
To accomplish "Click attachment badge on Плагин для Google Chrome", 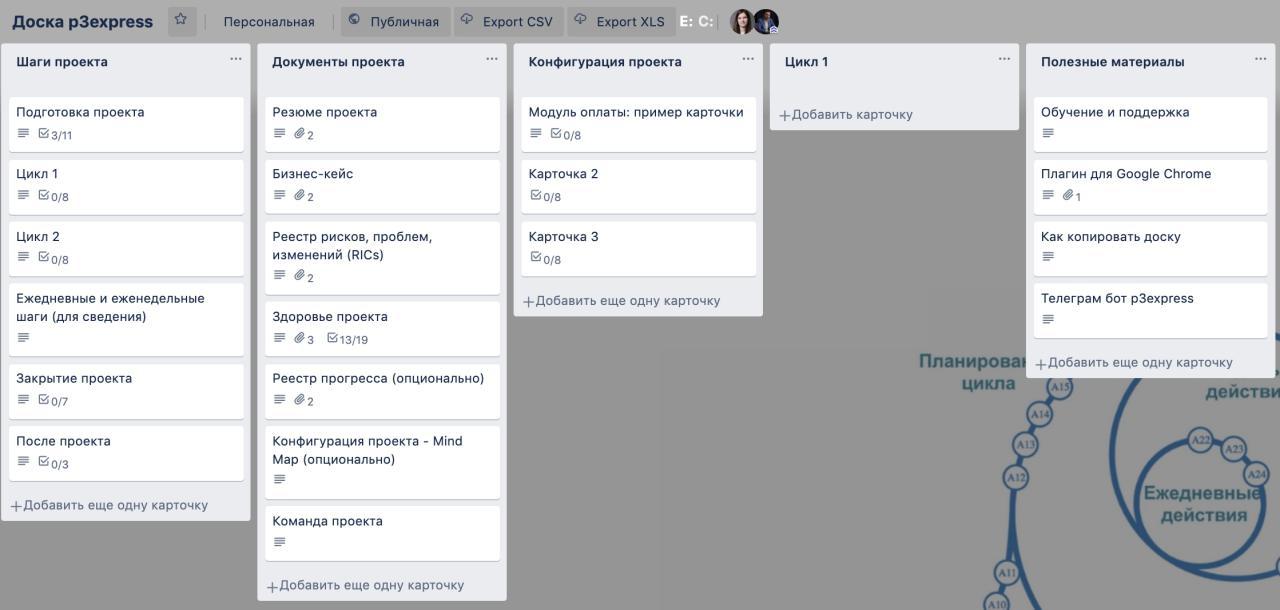I will coord(1072,196).
